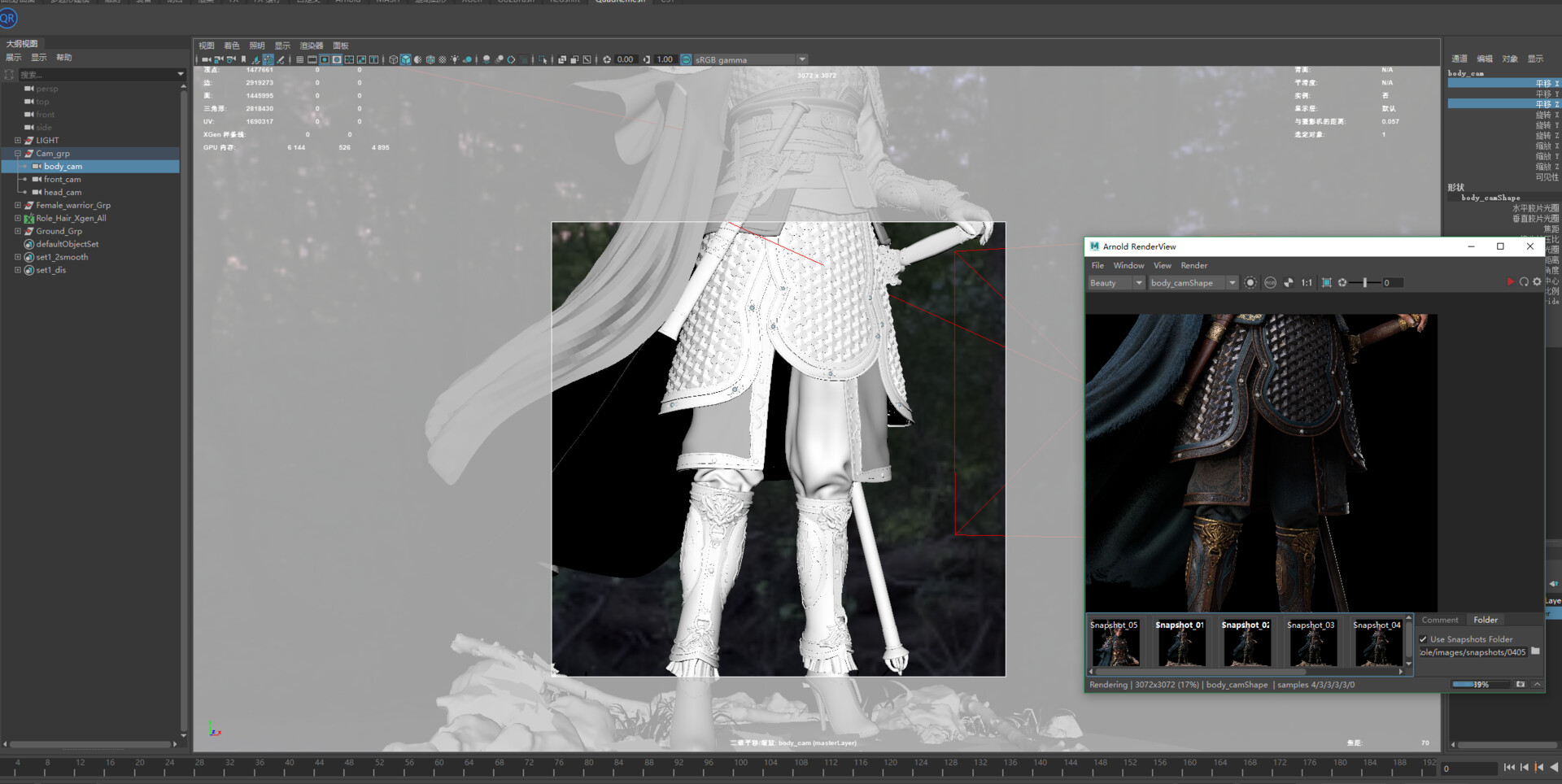Click the select camera icon in viewport toolbar
This screenshot has width=1562, height=784.
[207, 59]
